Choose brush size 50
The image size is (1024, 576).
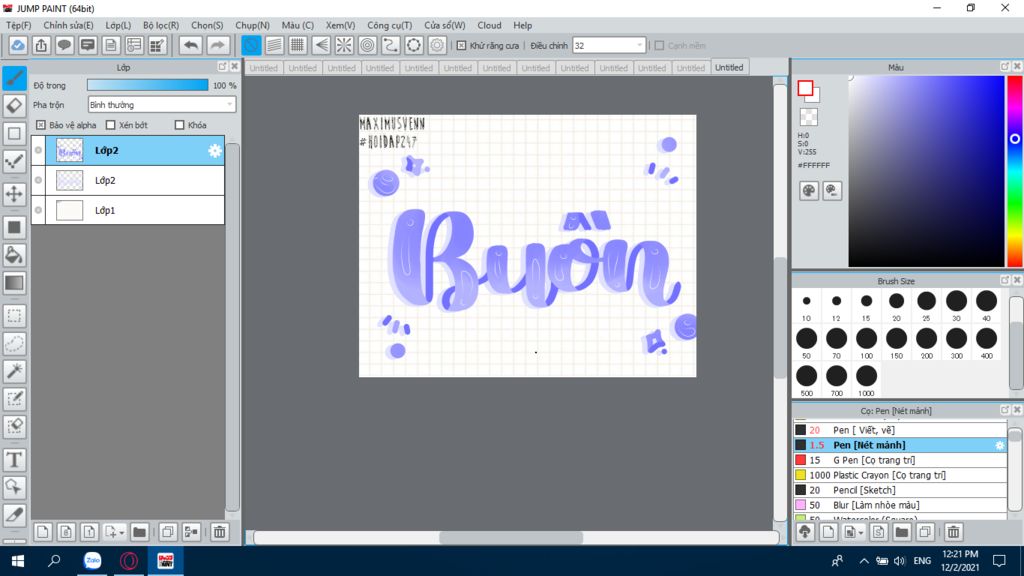807,343
